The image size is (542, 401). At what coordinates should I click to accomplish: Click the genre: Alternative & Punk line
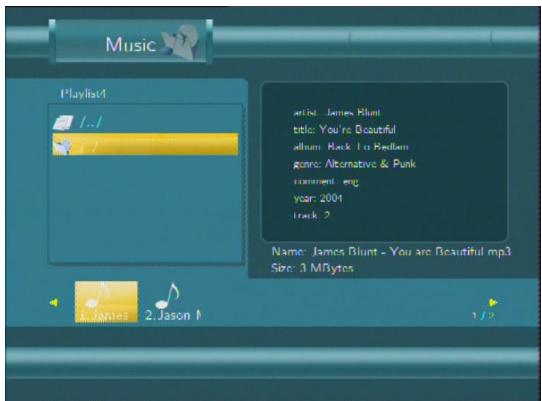354,164
